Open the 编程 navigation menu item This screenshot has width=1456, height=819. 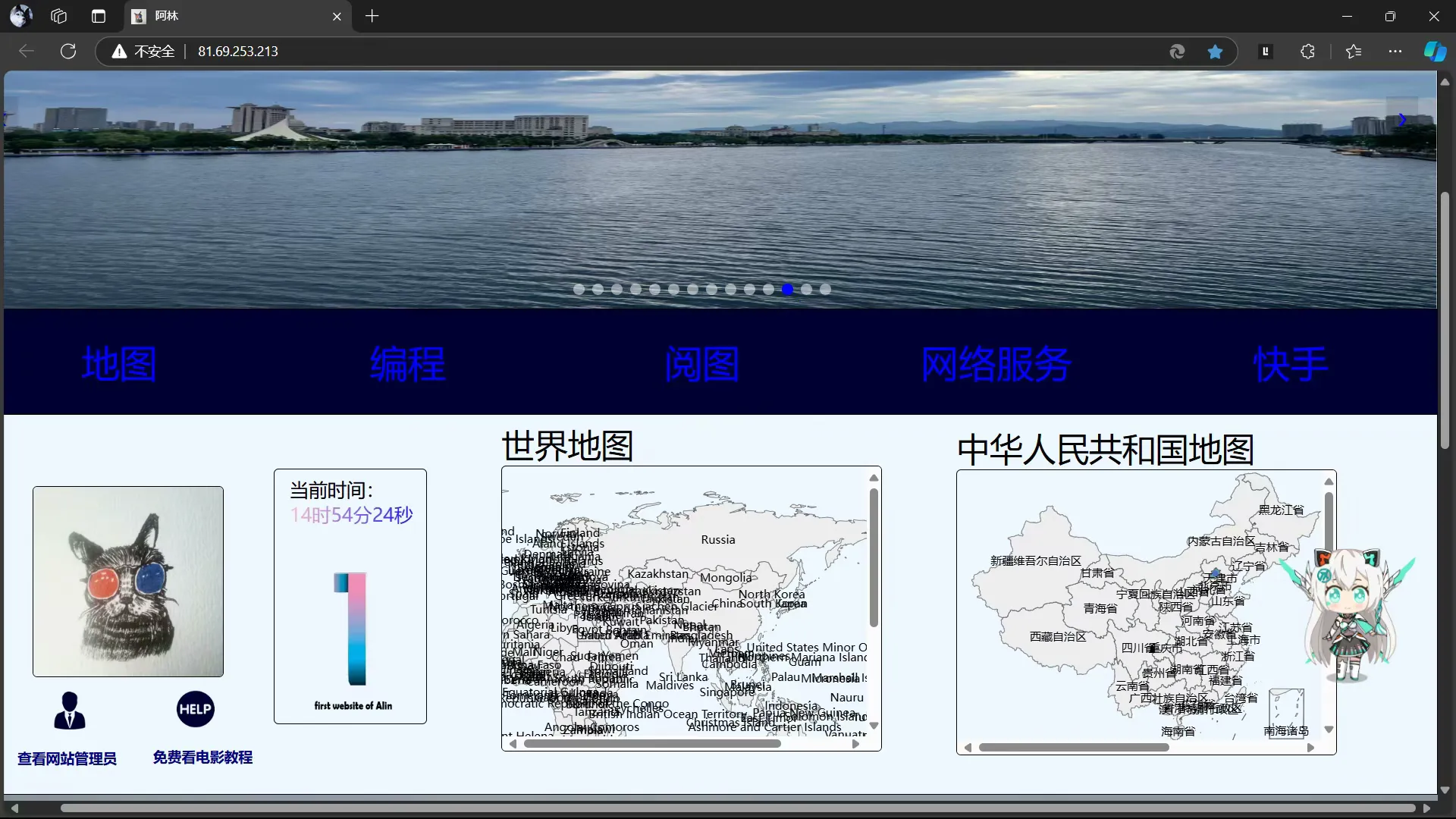(x=407, y=364)
